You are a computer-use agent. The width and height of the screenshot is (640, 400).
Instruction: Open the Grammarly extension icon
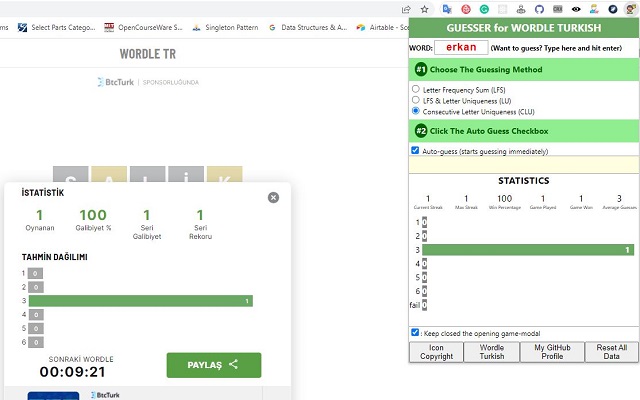[484, 9]
